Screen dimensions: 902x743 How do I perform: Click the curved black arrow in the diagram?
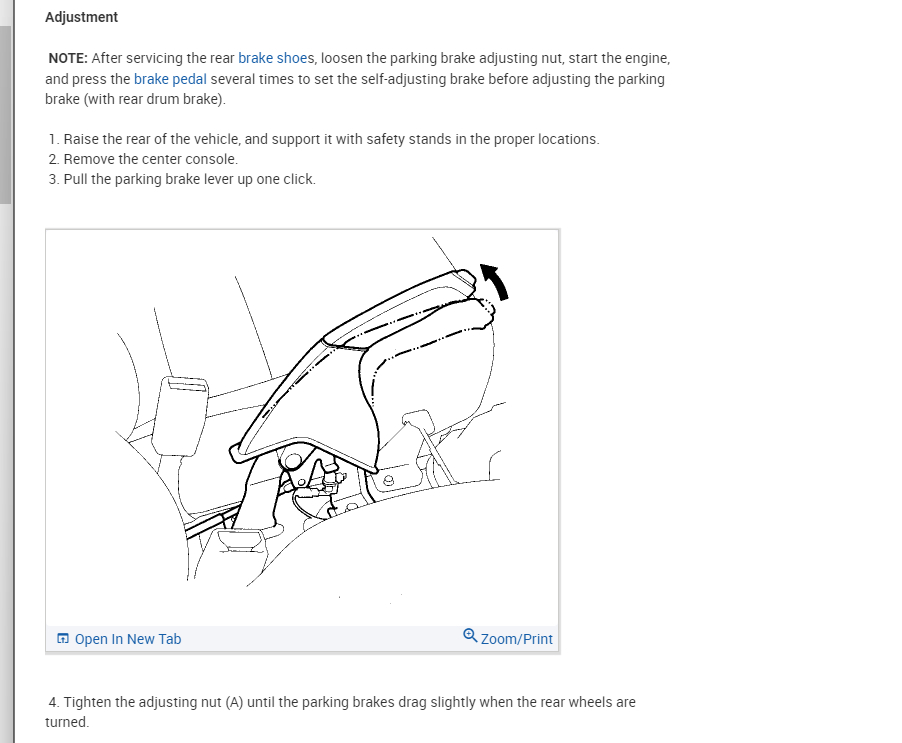[495, 281]
